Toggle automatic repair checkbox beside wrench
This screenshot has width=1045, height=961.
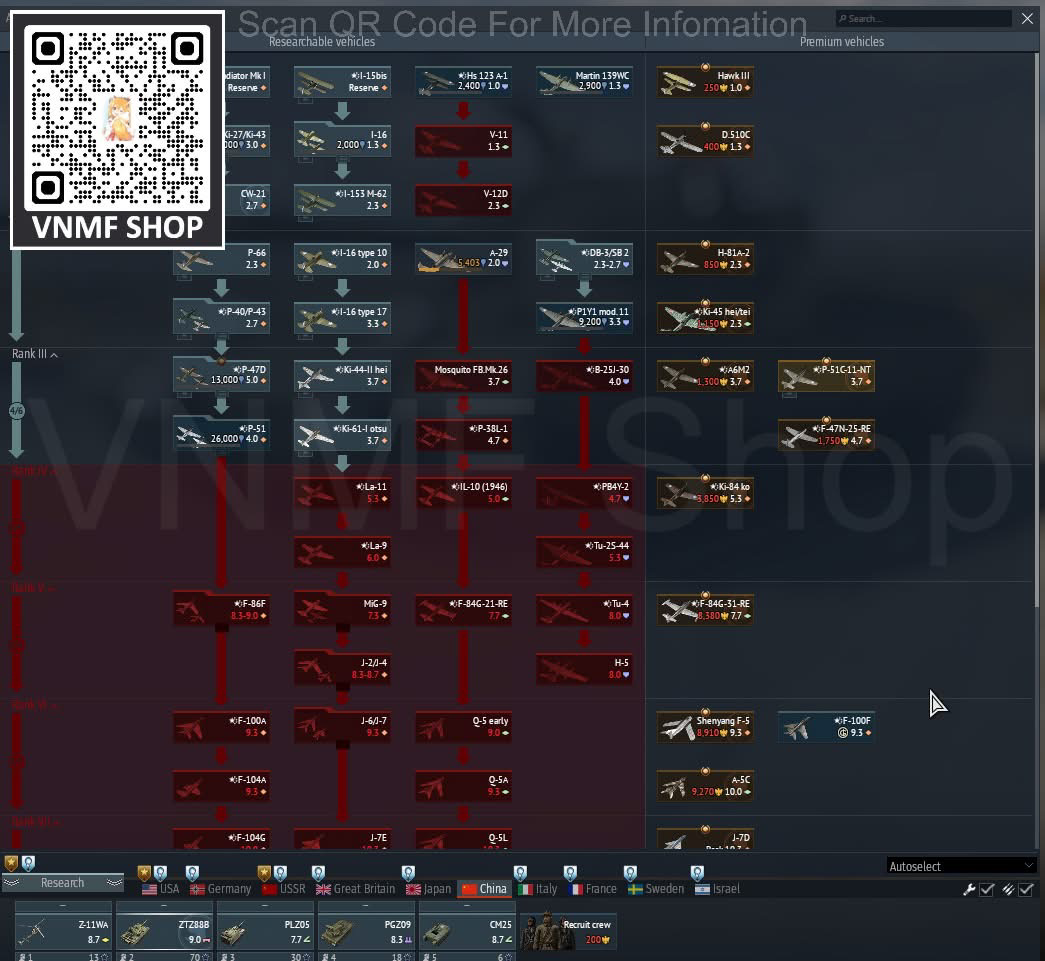(987, 890)
